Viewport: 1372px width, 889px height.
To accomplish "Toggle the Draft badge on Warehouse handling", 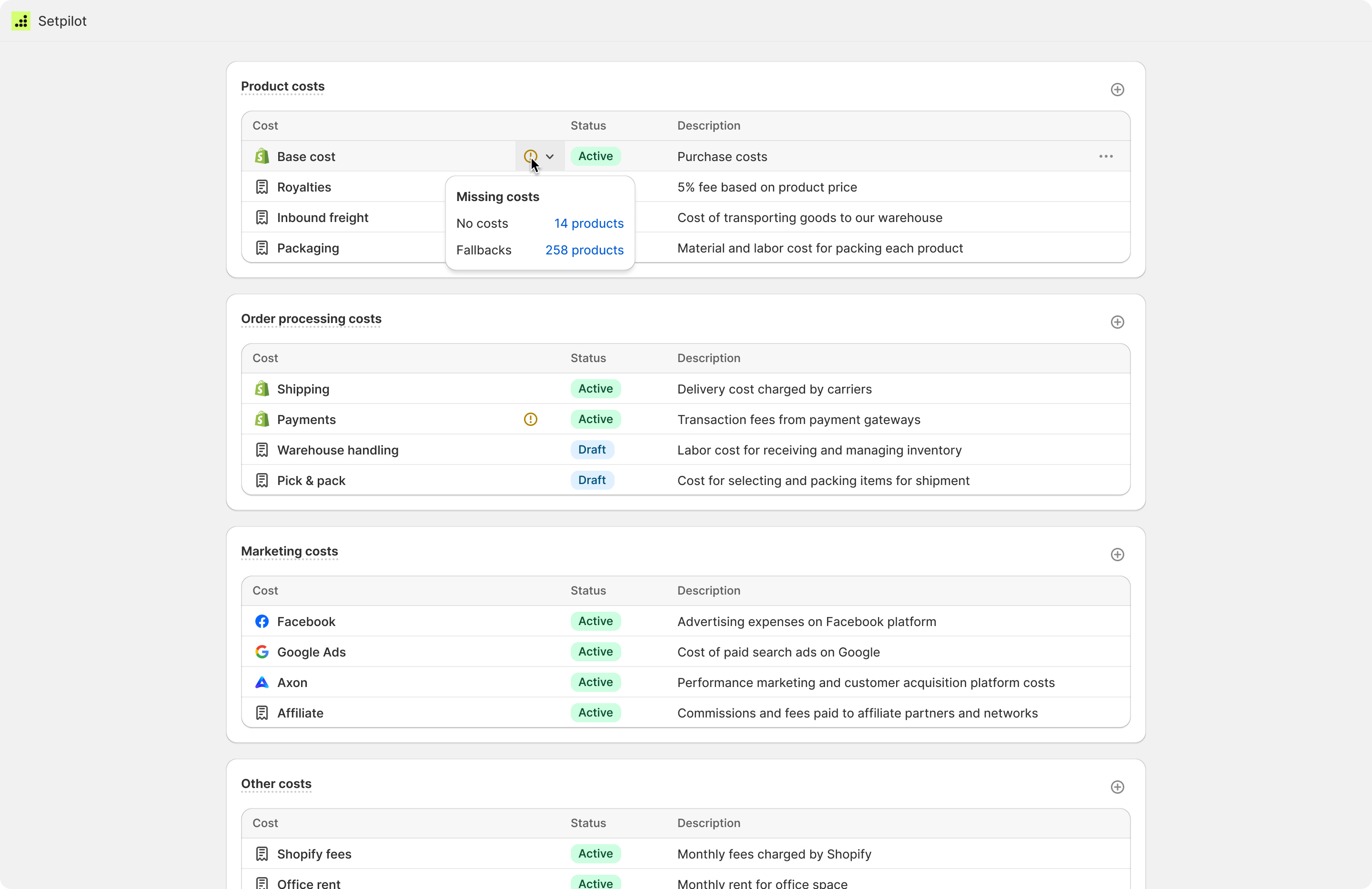I will point(592,450).
